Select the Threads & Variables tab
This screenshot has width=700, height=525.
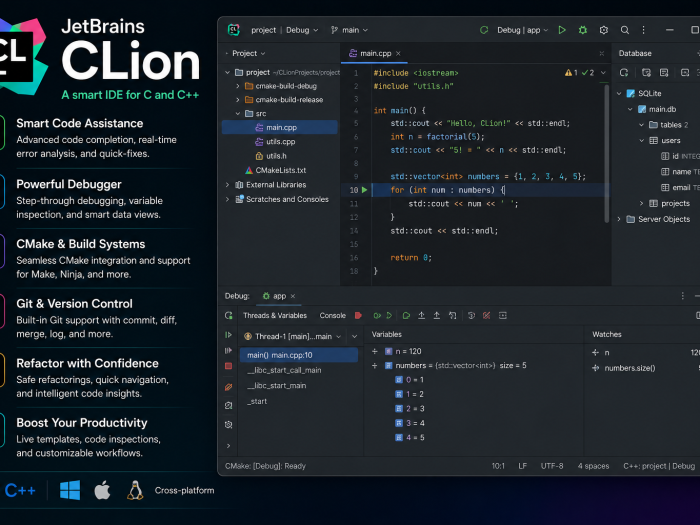[x=275, y=316]
